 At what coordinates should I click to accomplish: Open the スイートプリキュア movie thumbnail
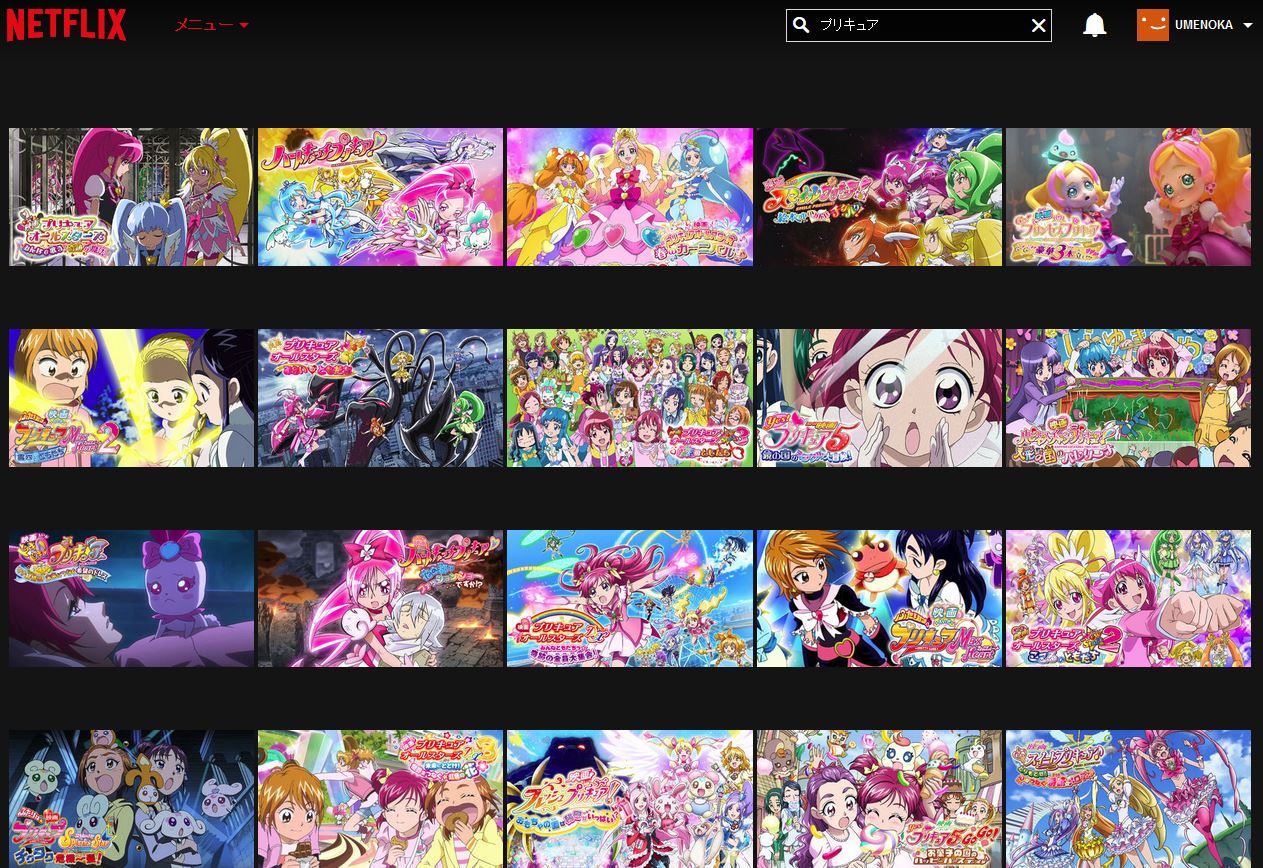click(1128, 799)
